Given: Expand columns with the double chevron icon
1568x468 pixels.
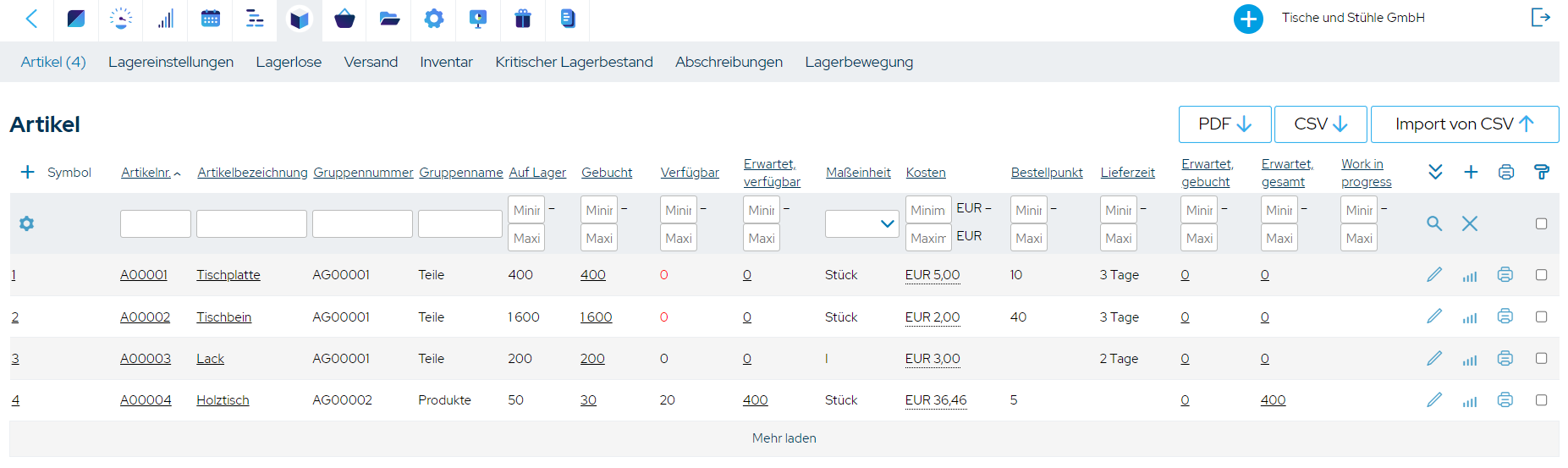Looking at the screenshot, I should [x=1435, y=172].
